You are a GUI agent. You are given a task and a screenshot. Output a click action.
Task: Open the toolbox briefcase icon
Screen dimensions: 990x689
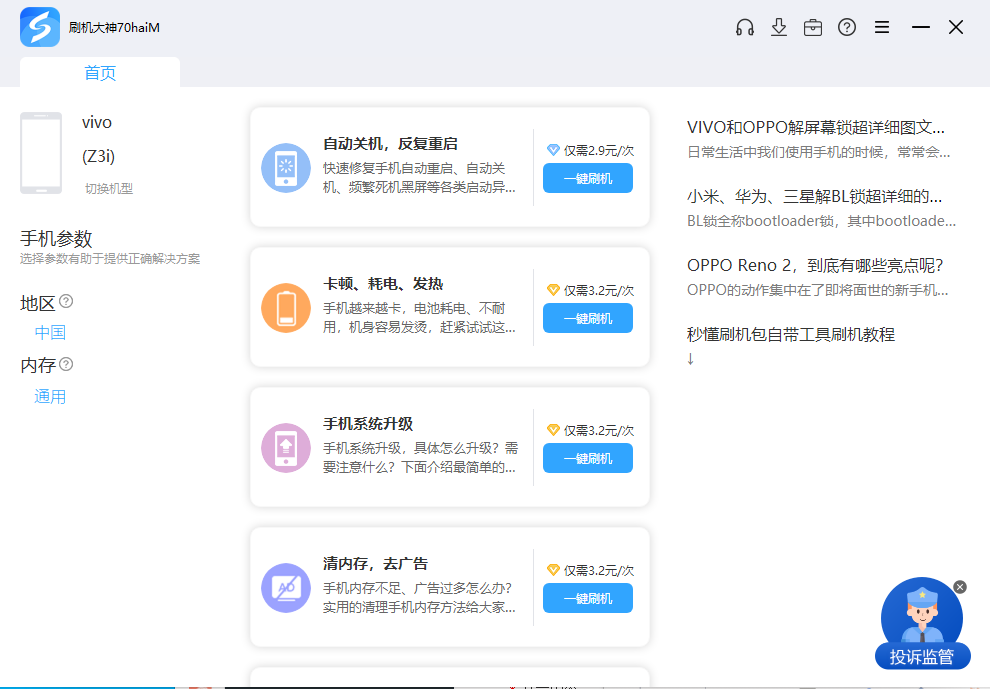tap(813, 27)
